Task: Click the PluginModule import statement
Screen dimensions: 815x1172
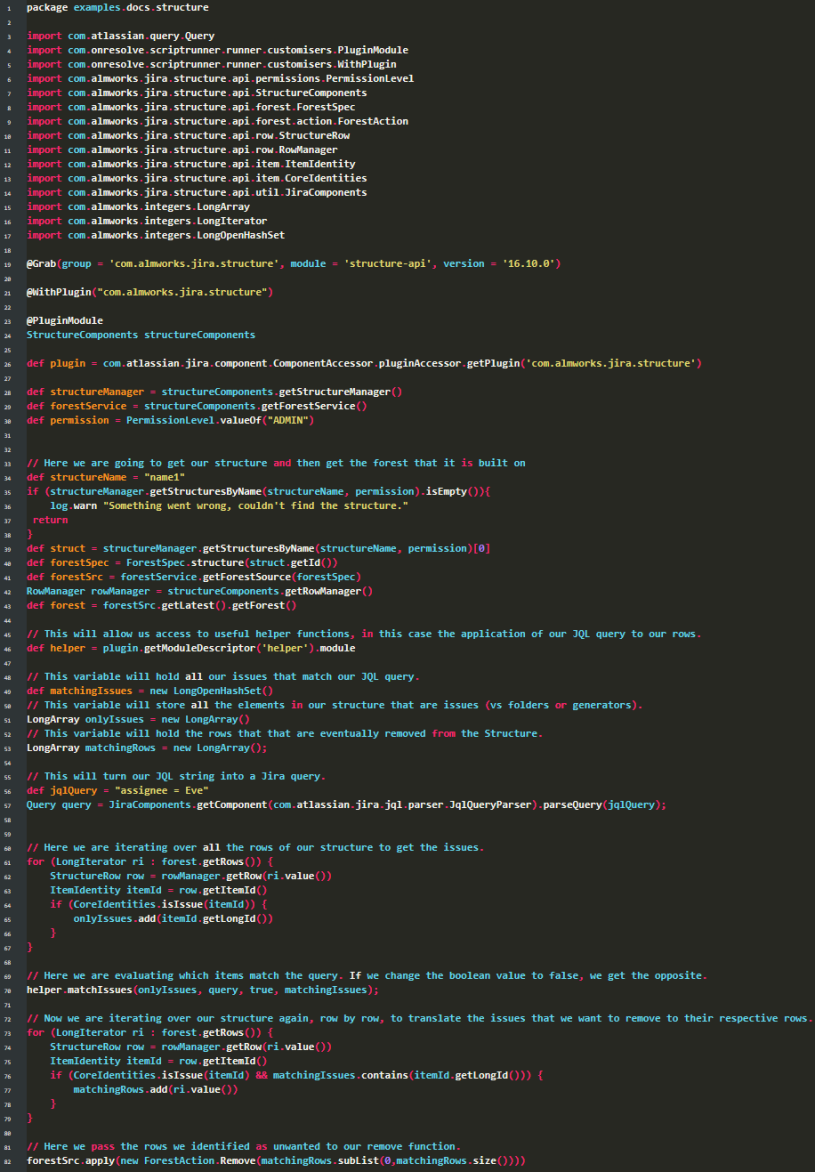Action: [218, 50]
